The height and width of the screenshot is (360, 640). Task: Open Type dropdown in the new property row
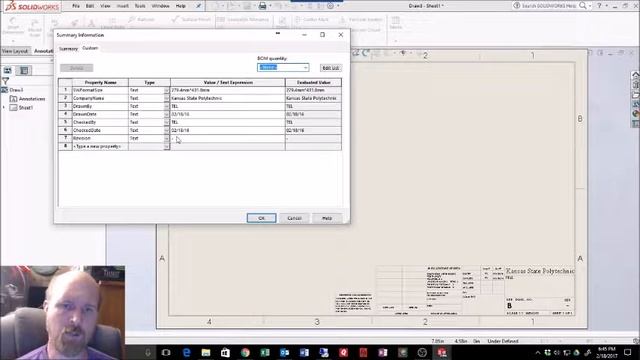(166, 146)
